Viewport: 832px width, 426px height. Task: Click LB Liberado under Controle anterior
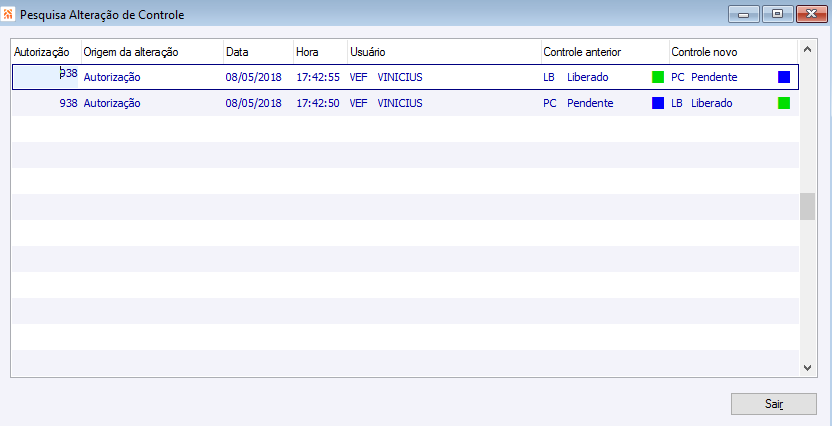(x=576, y=77)
